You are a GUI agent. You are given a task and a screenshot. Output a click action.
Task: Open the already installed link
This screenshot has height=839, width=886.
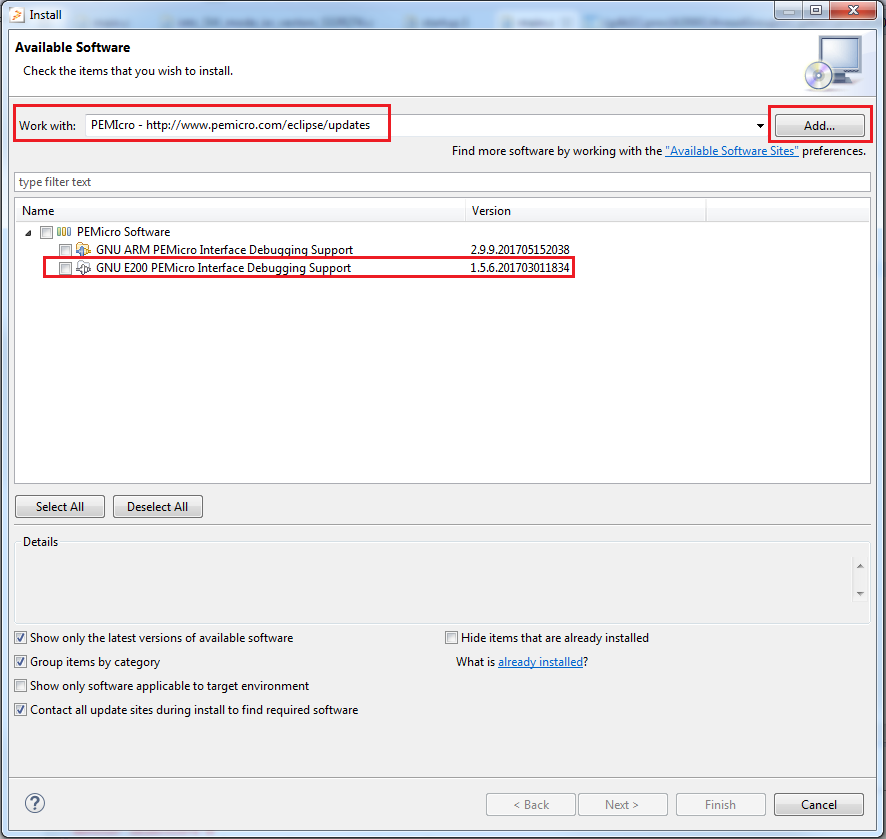[x=540, y=662]
